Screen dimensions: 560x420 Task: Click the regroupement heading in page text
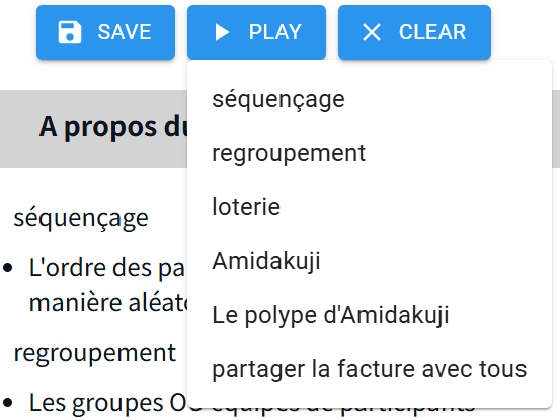click(95, 354)
